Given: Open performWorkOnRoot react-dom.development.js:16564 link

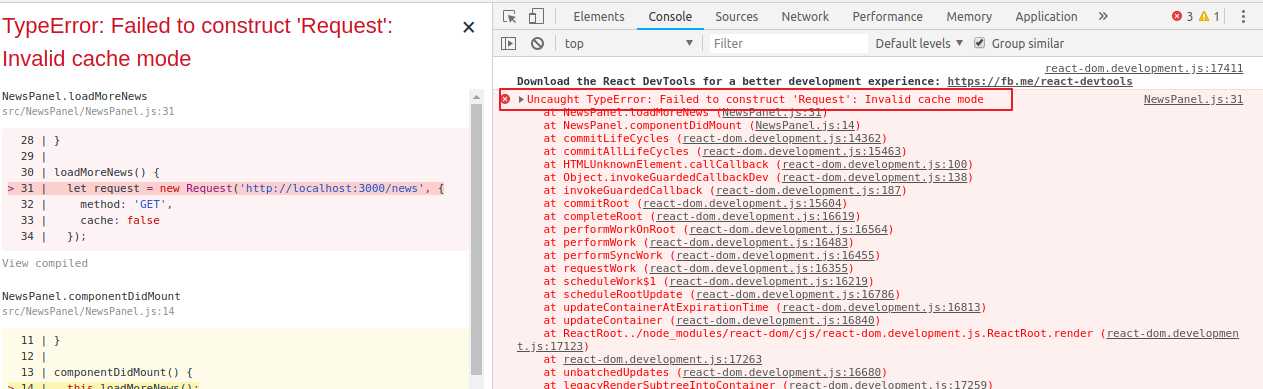Looking at the screenshot, I should point(790,229).
